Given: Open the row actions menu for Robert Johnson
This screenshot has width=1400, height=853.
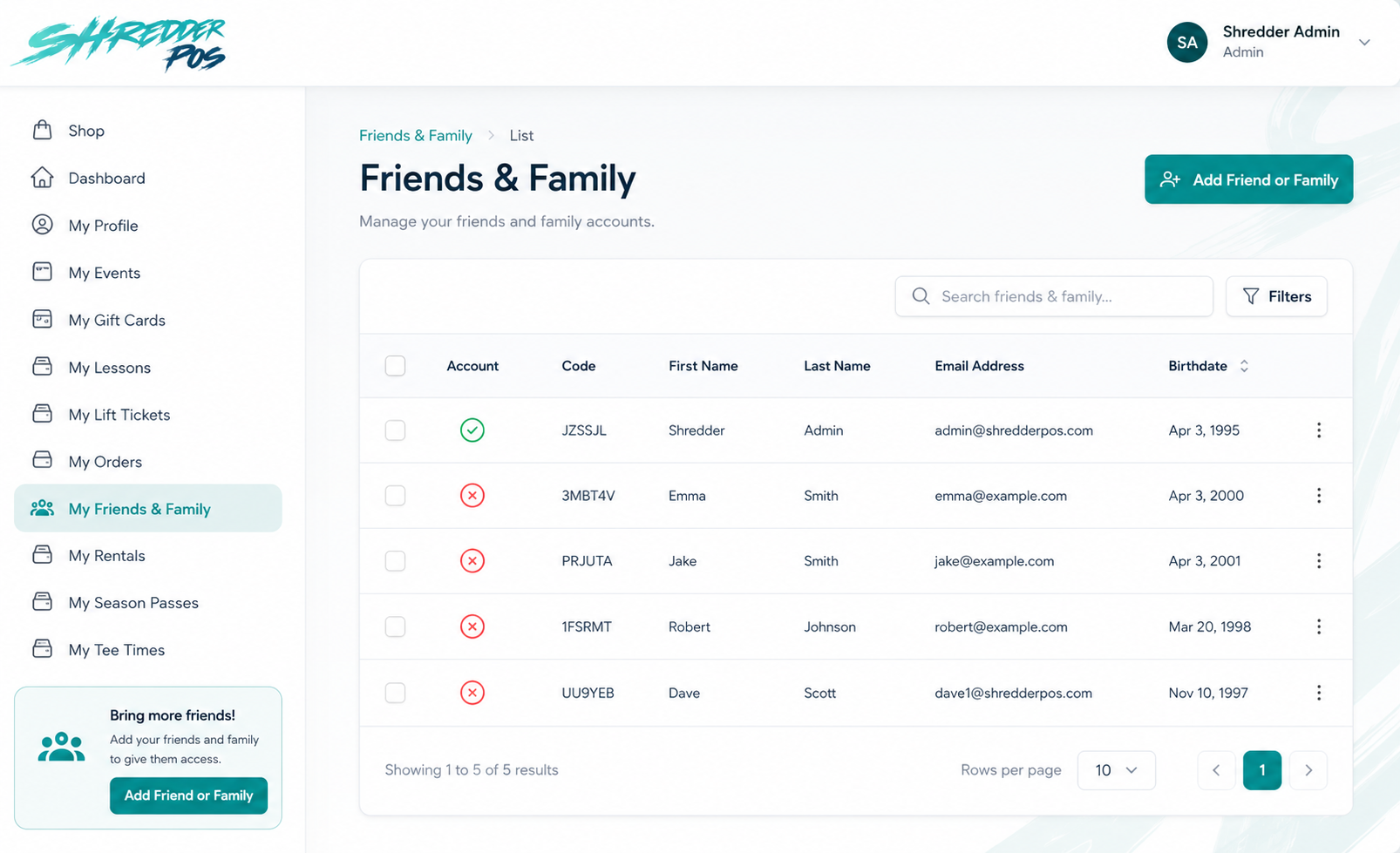Looking at the screenshot, I should click(1319, 626).
